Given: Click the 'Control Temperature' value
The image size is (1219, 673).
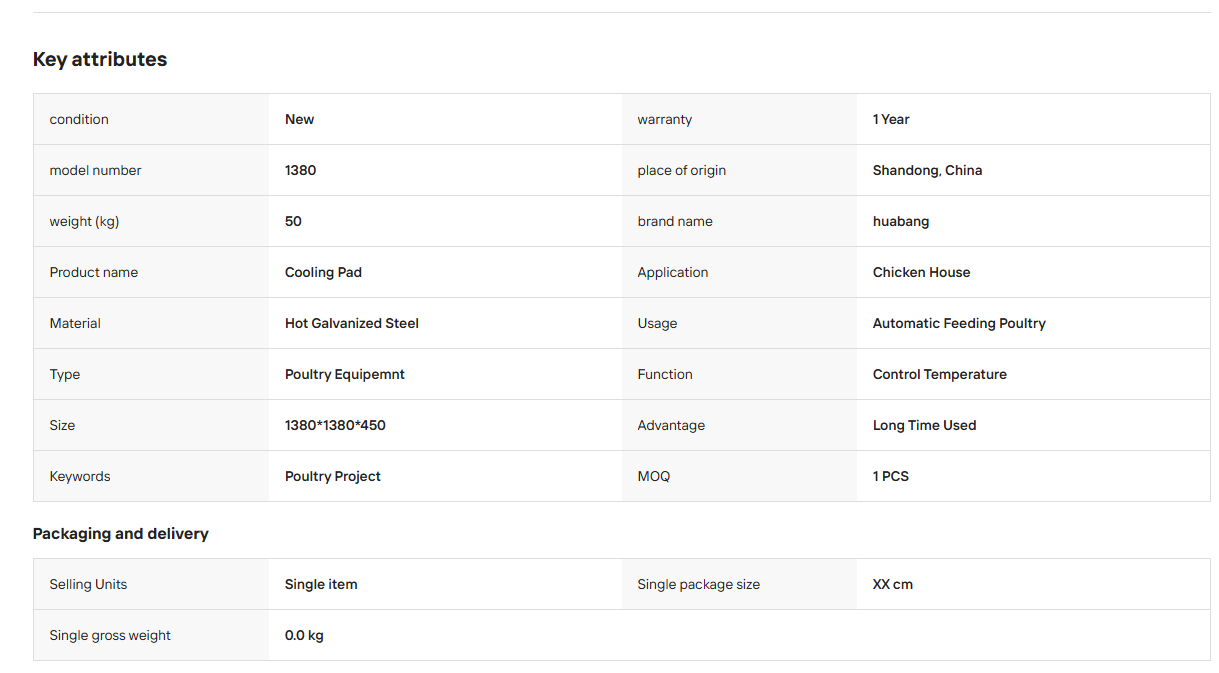Looking at the screenshot, I should pos(940,374).
